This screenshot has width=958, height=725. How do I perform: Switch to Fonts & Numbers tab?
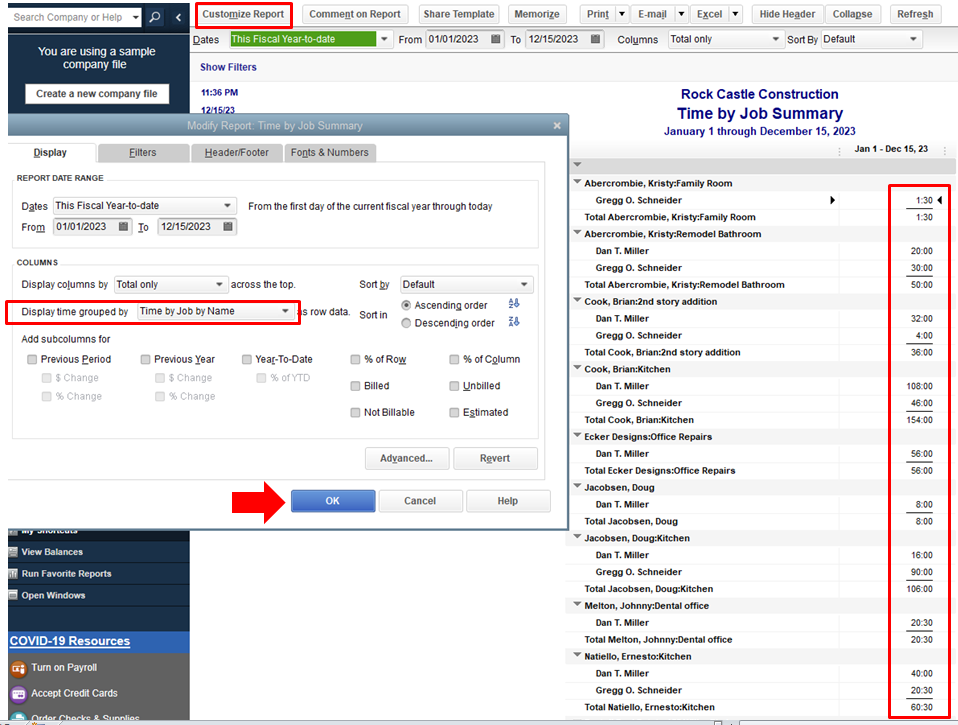[x=330, y=153]
